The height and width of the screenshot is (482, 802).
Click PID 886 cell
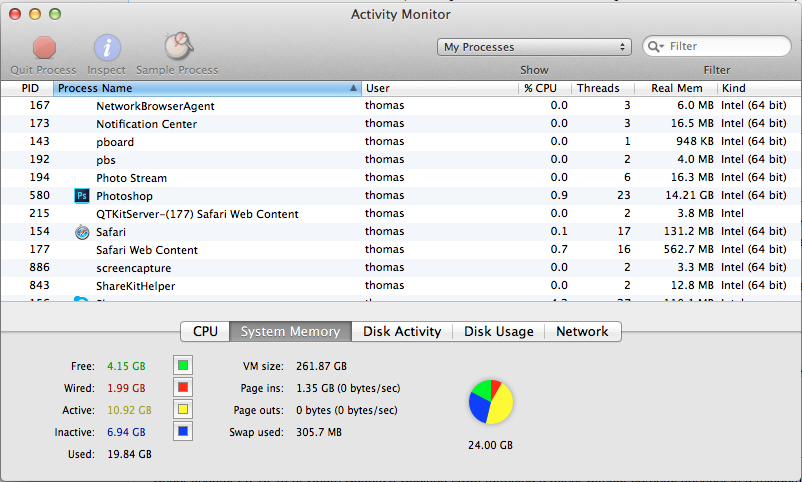[39, 267]
